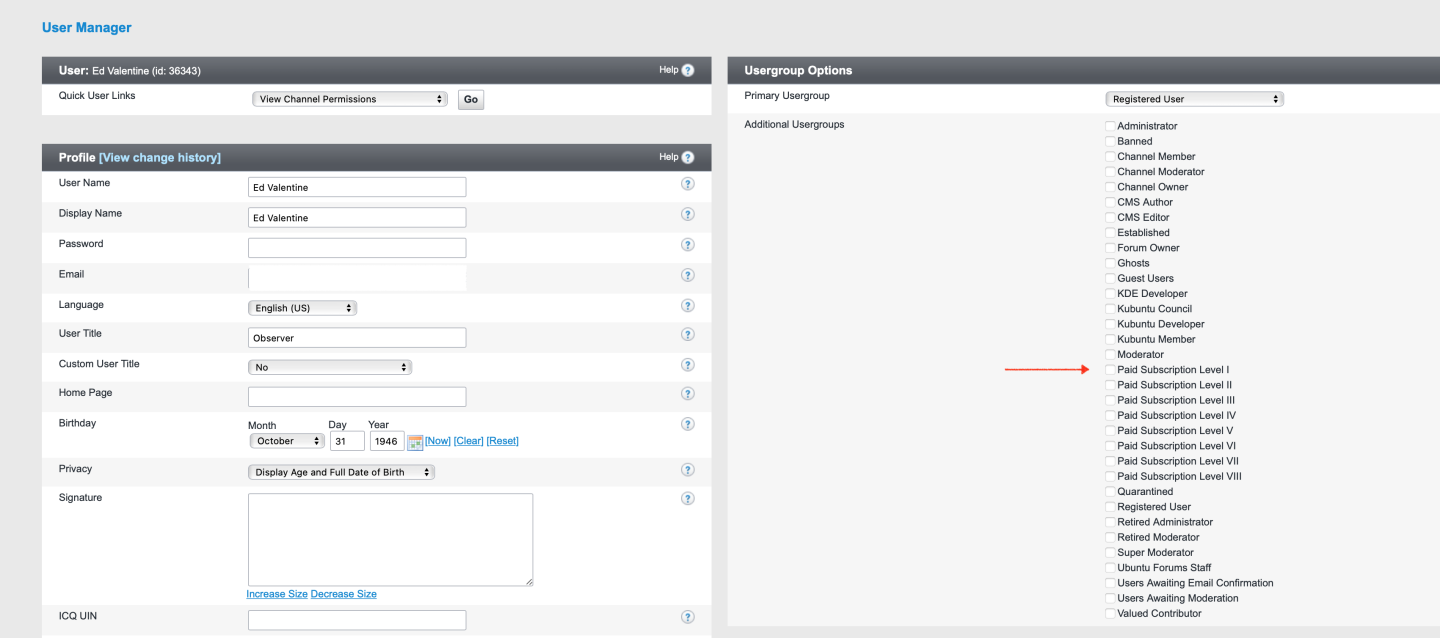
Task: Click help icon for Password row
Action: (x=688, y=245)
